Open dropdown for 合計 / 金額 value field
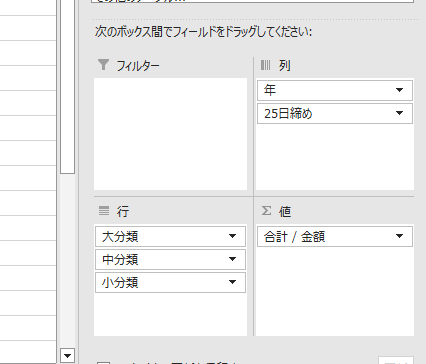 399,236
